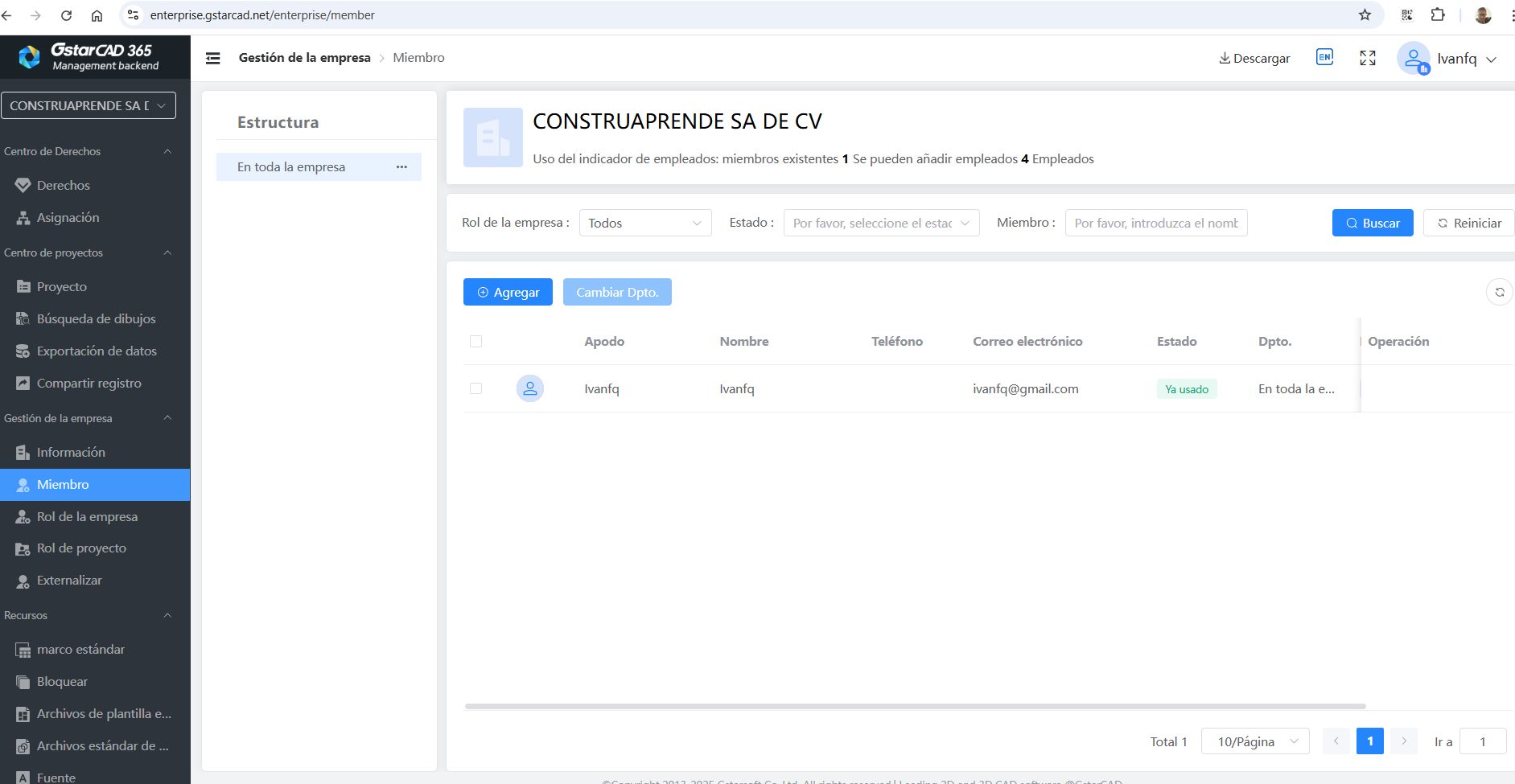This screenshot has width=1515, height=784.
Task: Open Derechos in the sidebar
Action: coord(64,185)
